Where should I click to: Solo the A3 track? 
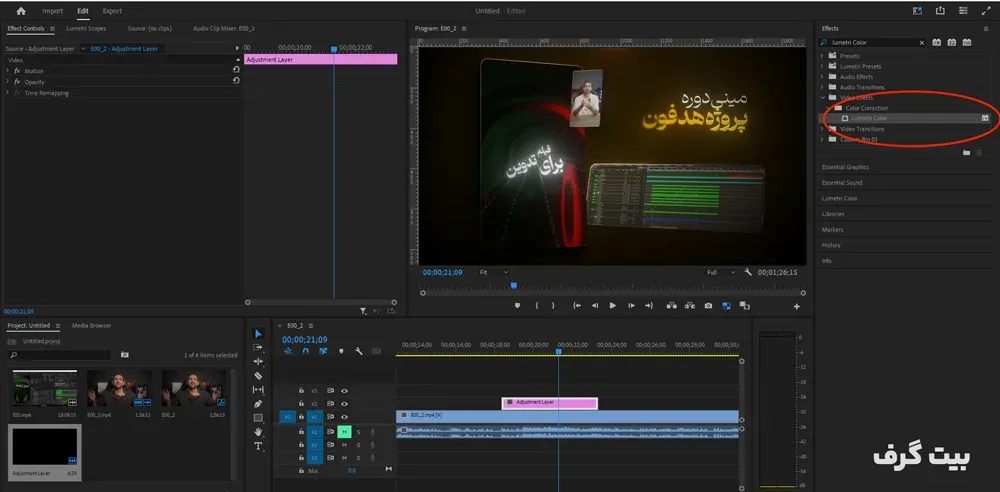[x=358, y=458]
